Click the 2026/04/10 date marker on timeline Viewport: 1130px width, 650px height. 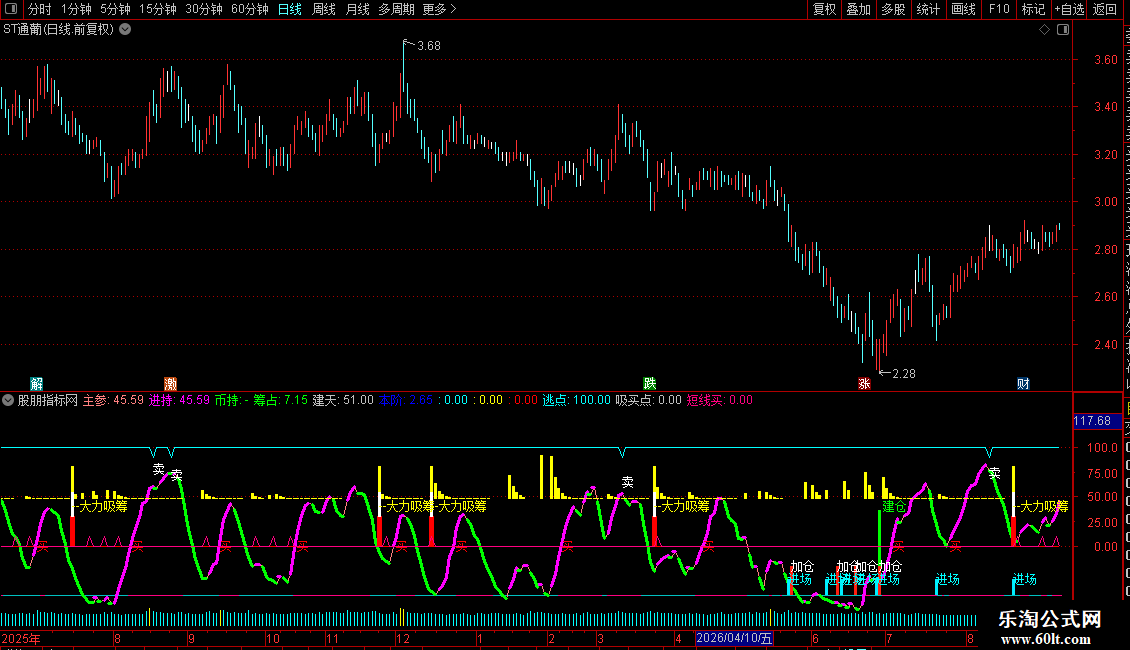[x=734, y=638]
